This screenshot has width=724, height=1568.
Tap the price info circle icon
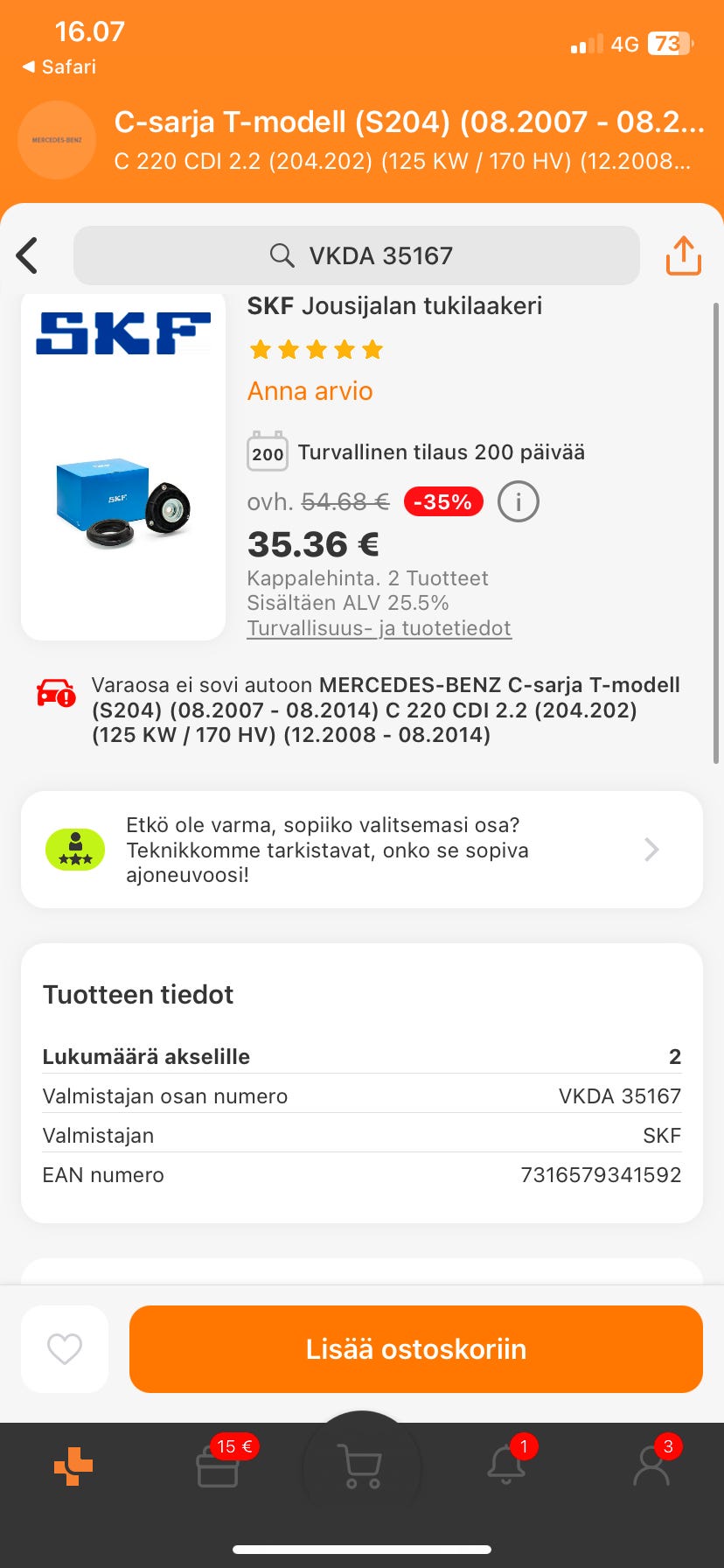click(518, 502)
